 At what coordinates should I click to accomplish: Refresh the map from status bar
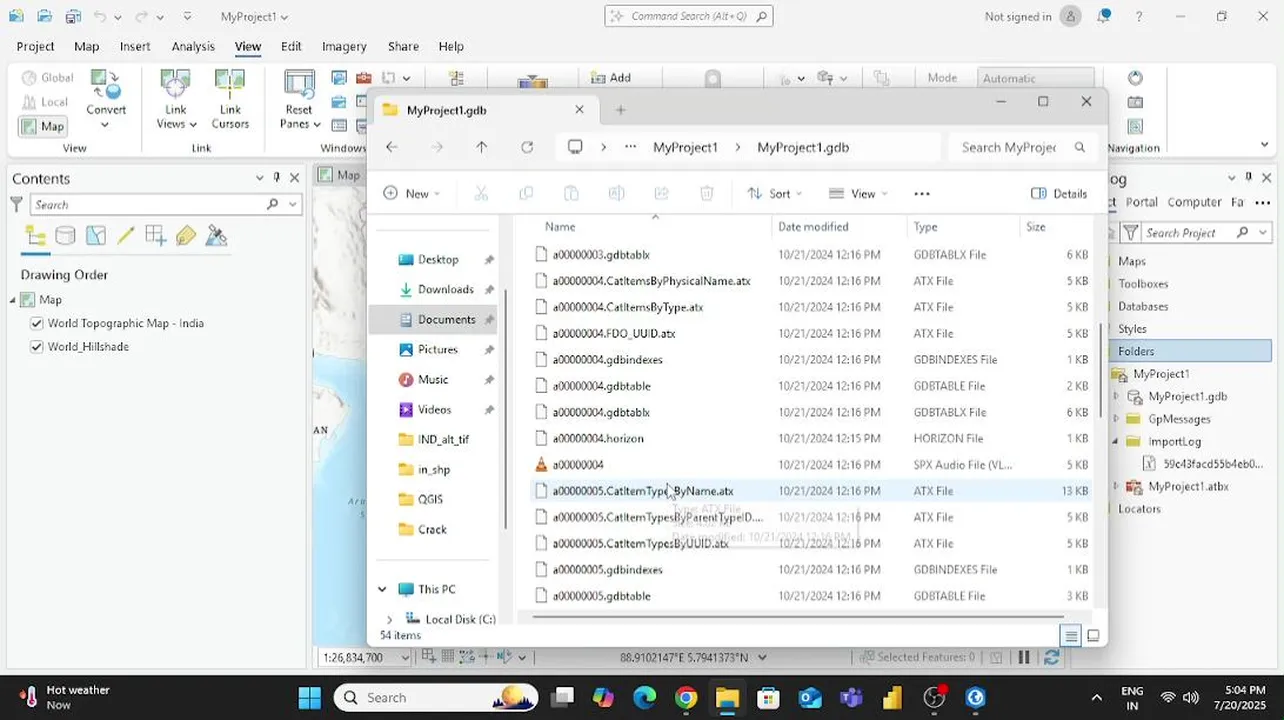pyautogui.click(x=1051, y=657)
